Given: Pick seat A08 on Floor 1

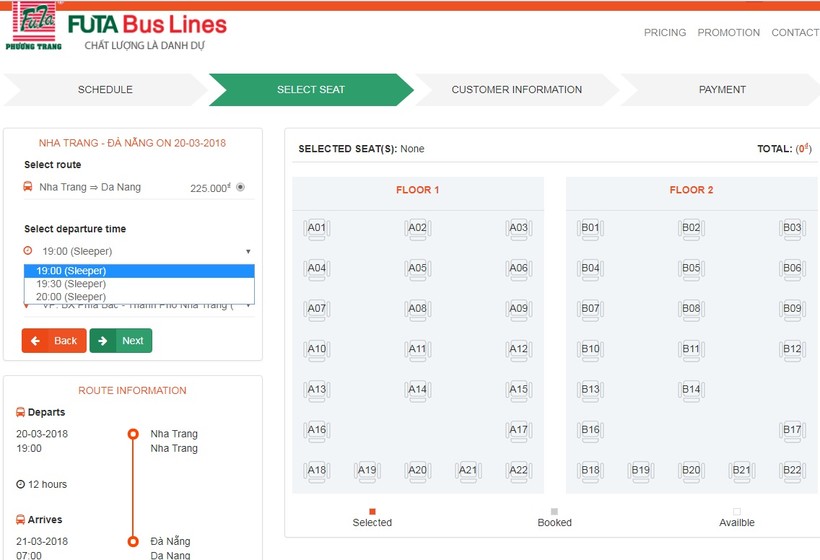Looking at the screenshot, I should click(417, 310).
